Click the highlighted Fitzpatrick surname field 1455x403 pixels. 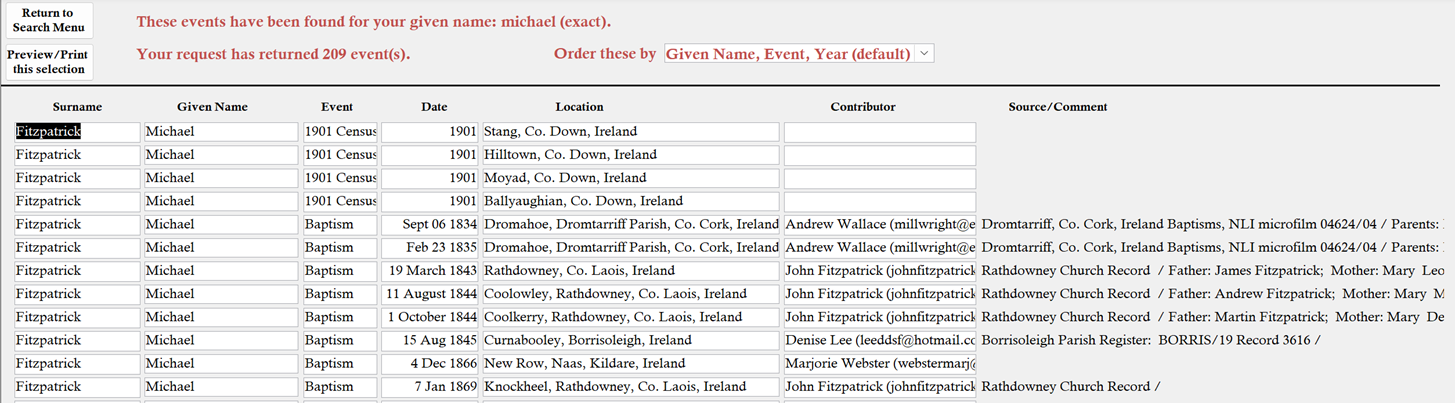77,132
